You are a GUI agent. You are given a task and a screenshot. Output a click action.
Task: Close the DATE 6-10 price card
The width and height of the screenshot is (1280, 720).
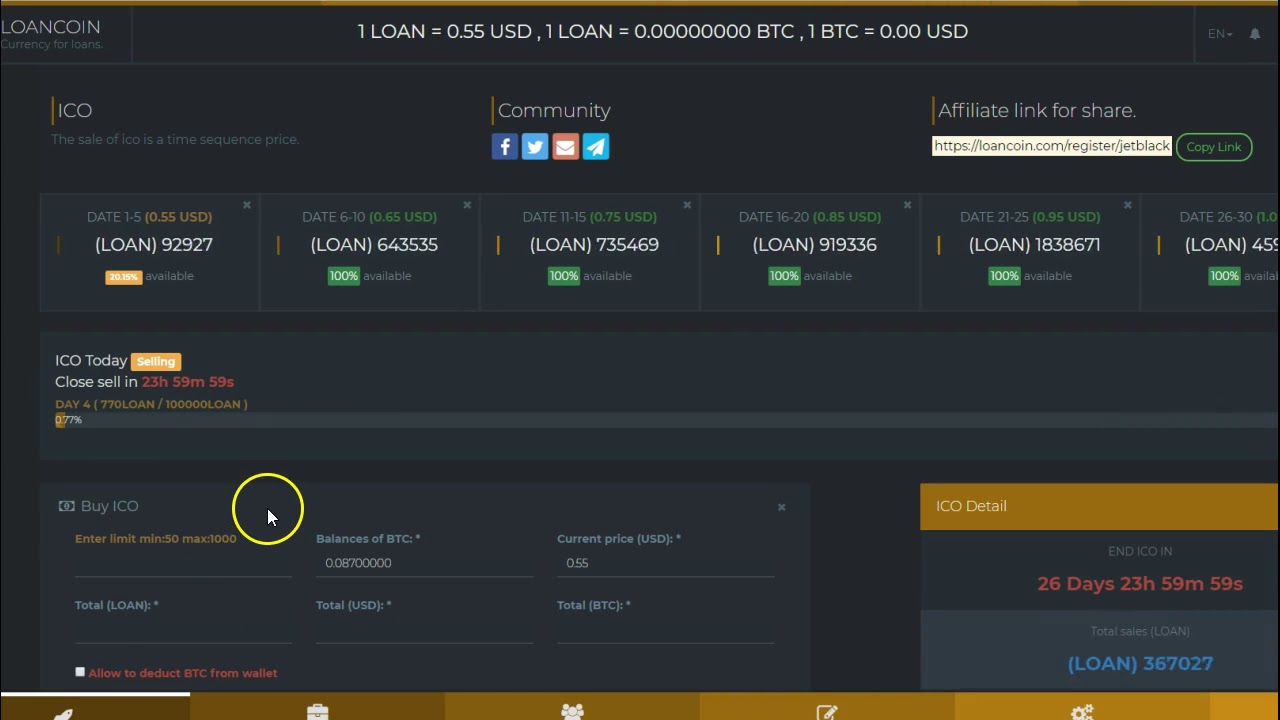pyautogui.click(x=467, y=205)
